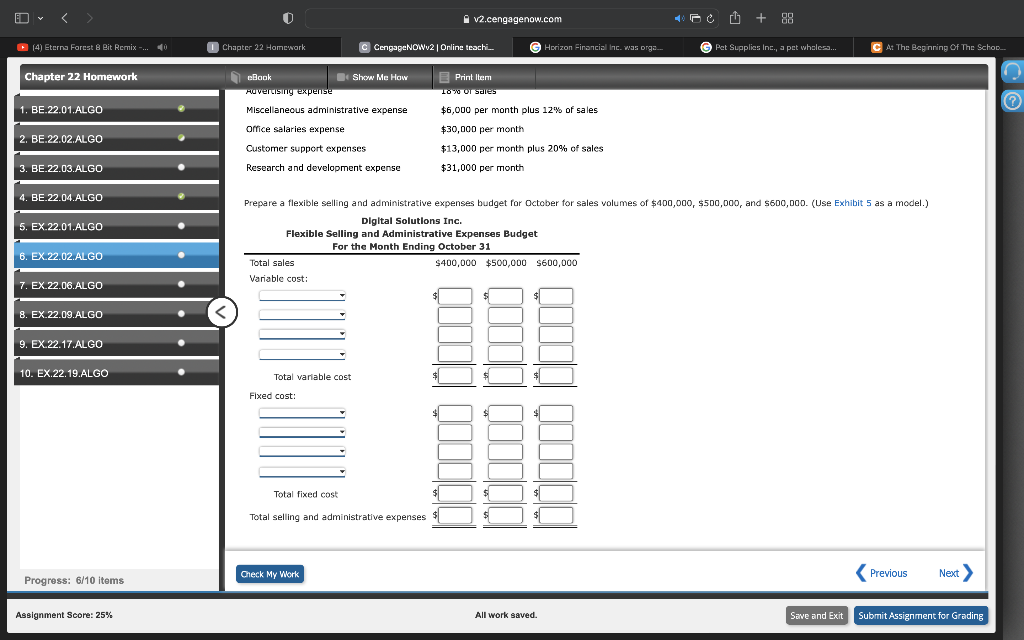Viewport: 1024px width, 640px height.
Task: Open the privacy shield icon
Action: (288, 18)
